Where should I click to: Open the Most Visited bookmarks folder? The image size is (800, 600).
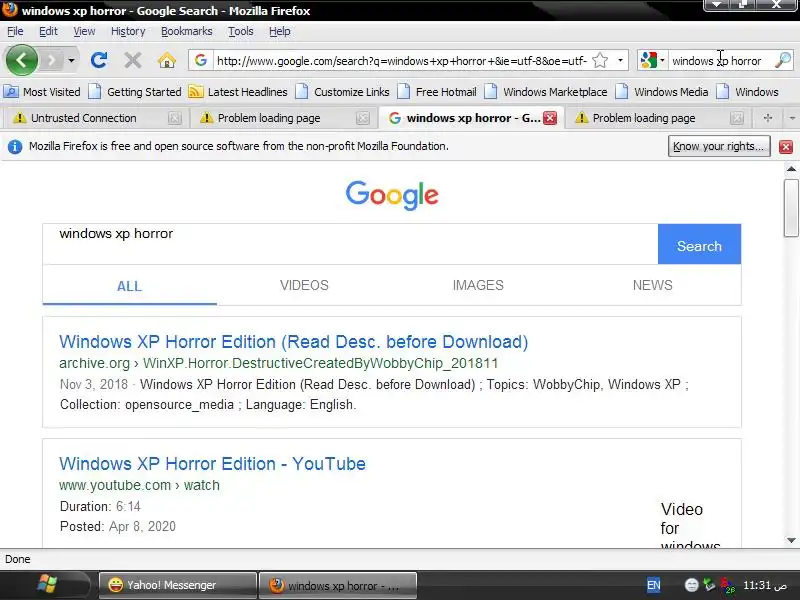[42, 92]
